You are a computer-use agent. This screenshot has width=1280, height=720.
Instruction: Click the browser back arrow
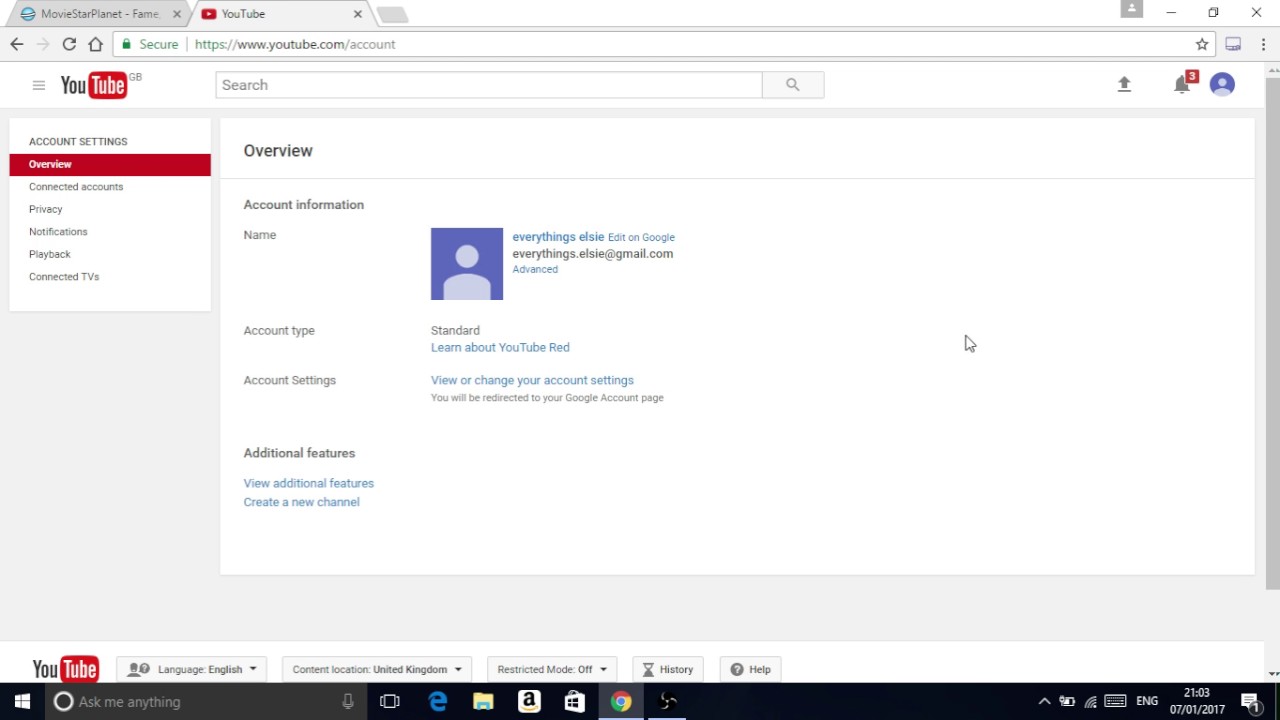click(17, 44)
